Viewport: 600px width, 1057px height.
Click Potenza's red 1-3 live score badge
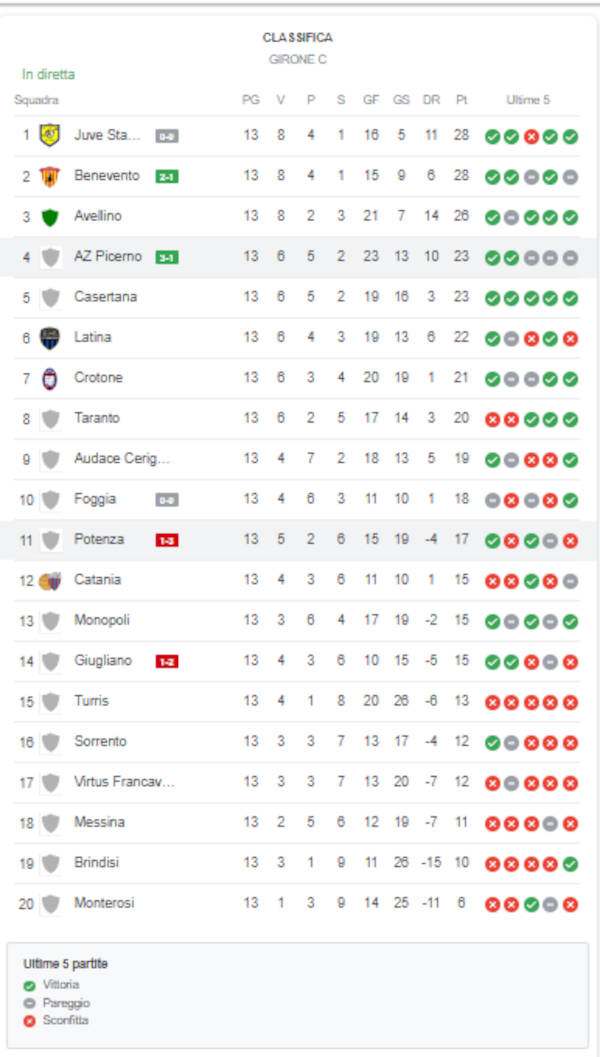166,540
